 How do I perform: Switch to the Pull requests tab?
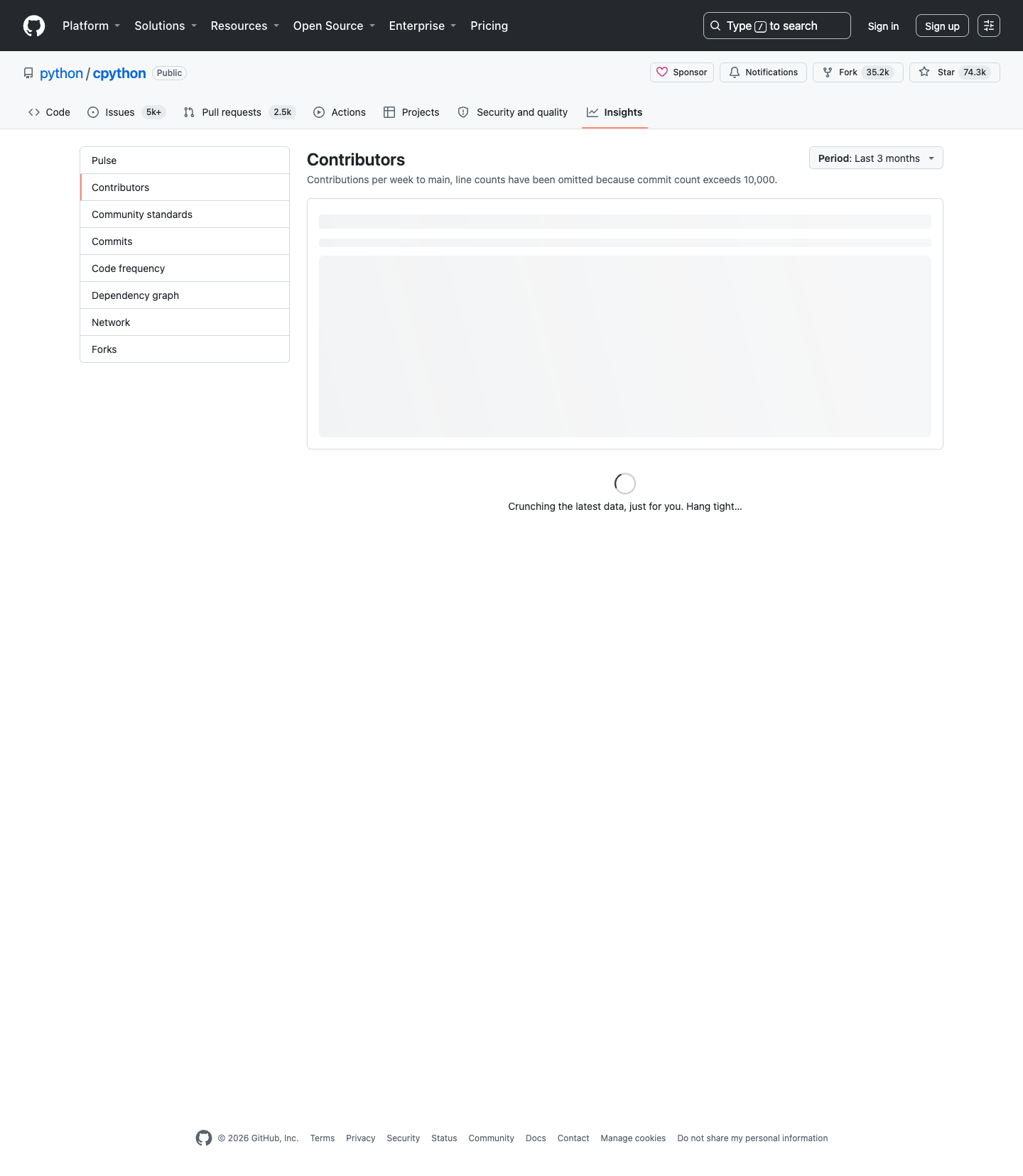click(239, 112)
